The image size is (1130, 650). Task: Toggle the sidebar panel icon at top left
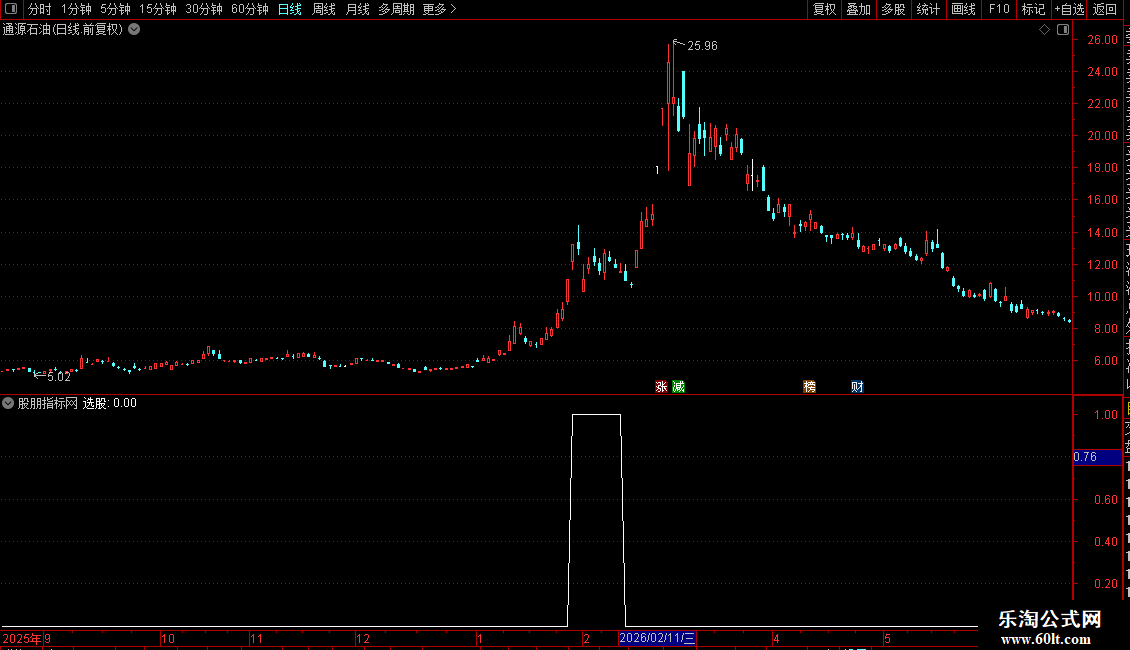click(x=11, y=9)
